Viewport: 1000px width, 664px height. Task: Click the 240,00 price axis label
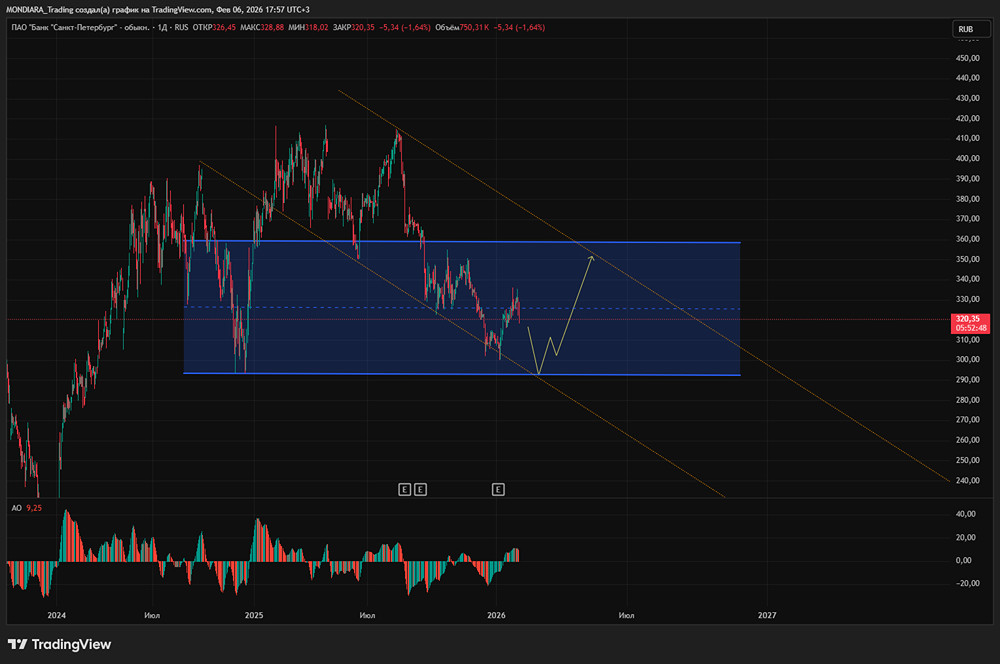pyautogui.click(x=967, y=480)
